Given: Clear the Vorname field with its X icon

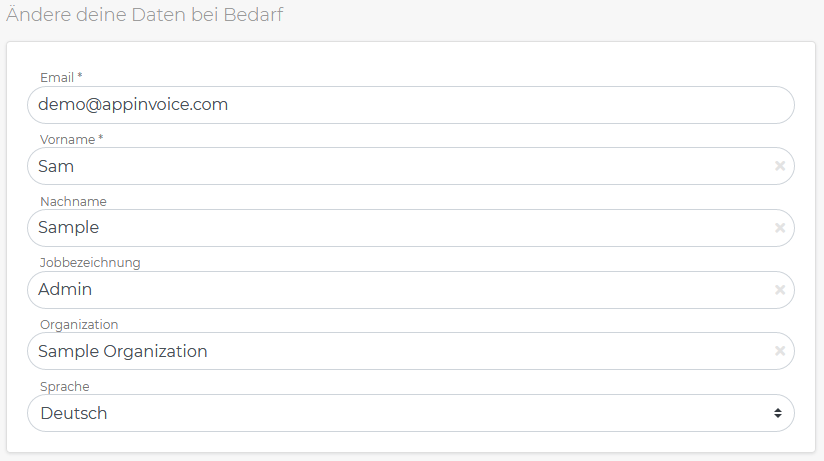Looking at the screenshot, I should 780,166.
